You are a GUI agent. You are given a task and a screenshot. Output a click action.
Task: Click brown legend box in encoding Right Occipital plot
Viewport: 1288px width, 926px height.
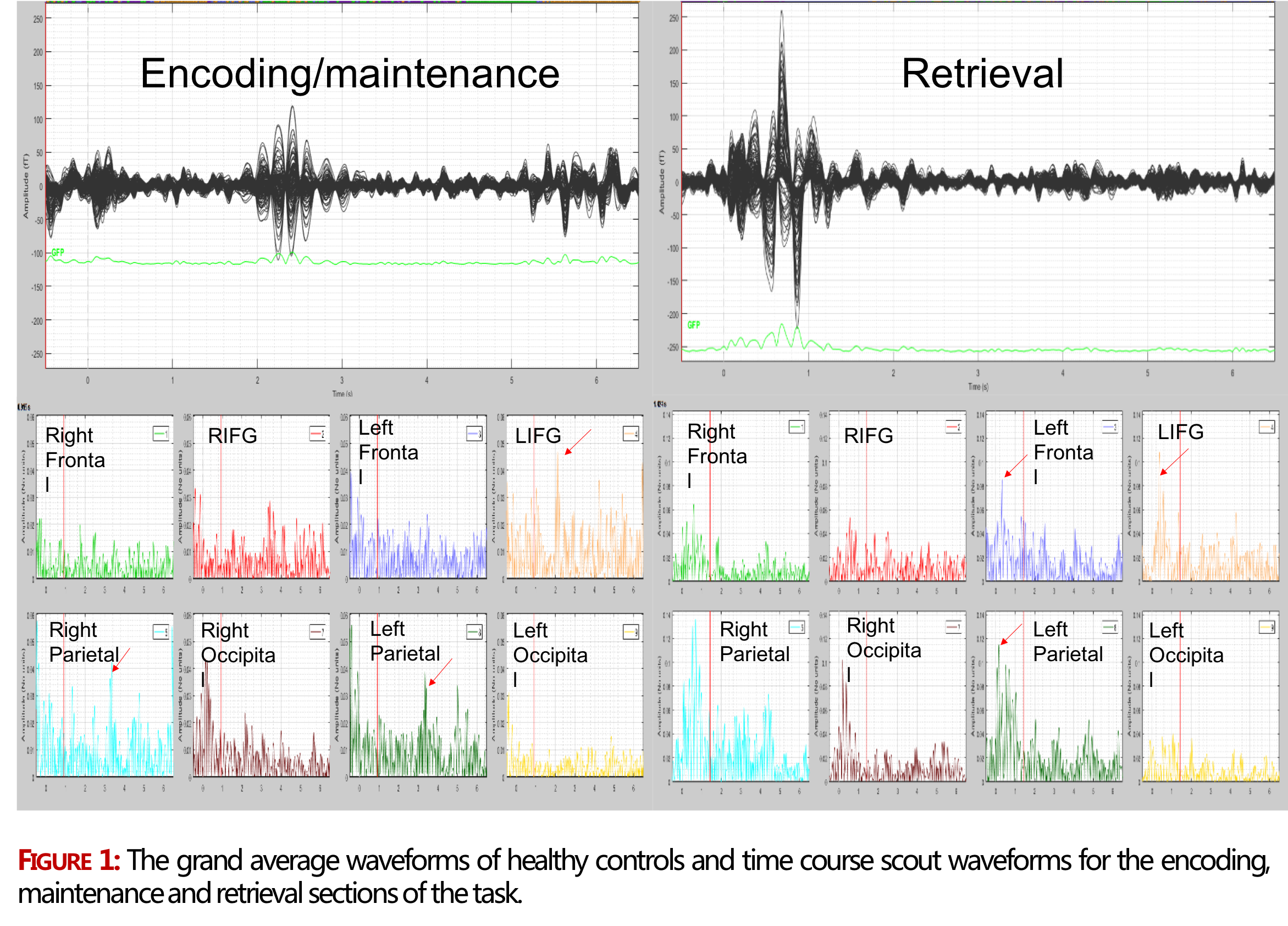pyautogui.click(x=317, y=631)
